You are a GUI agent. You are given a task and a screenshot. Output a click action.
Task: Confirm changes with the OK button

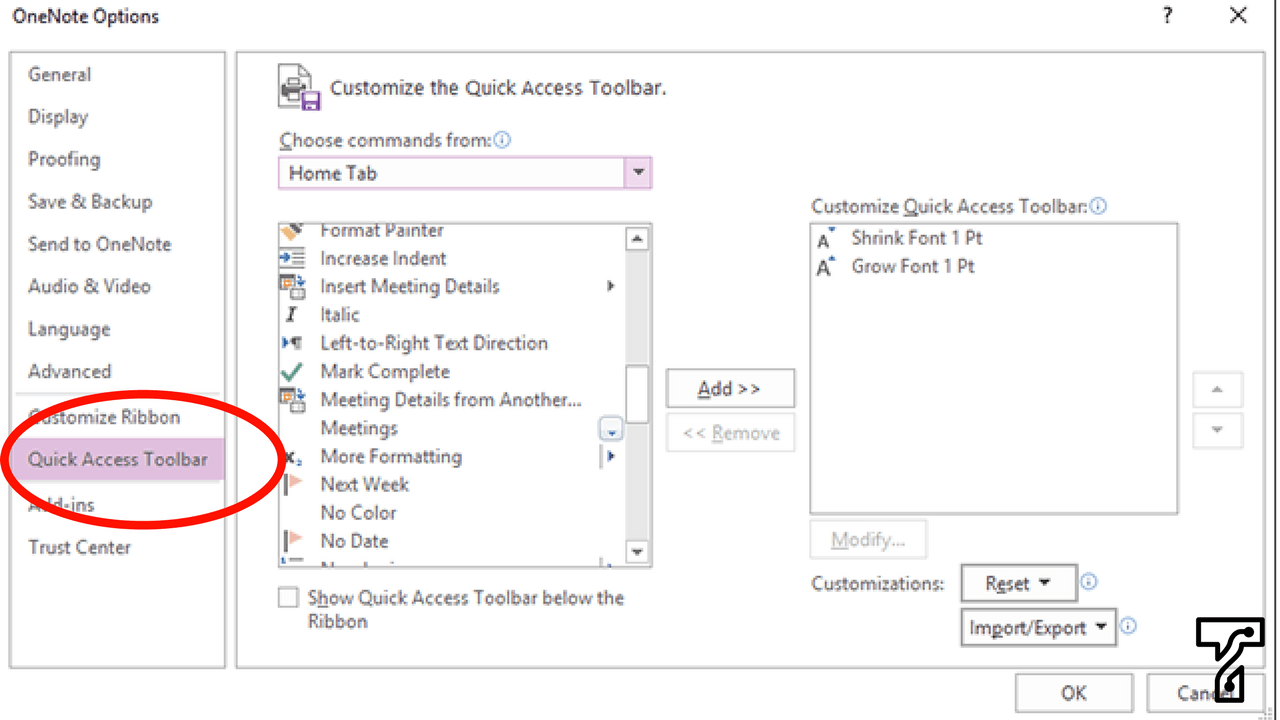(x=1073, y=693)
